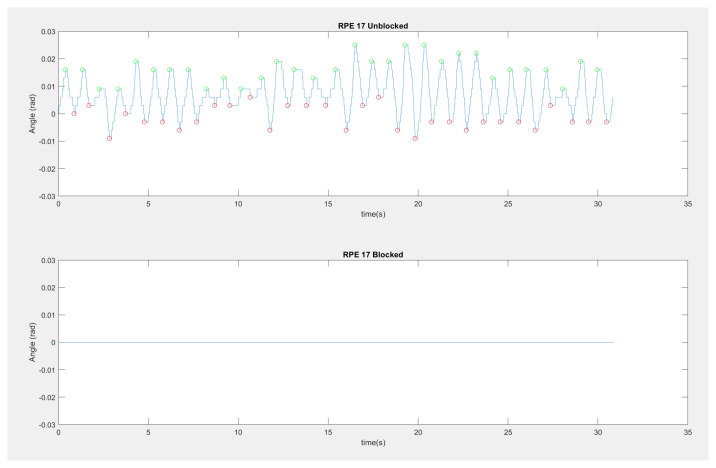The width and height of the screenshot is (716, 468).
Task: Click the "RPE 17 Blocked" plot title
Action: click(x=372, y=254)
